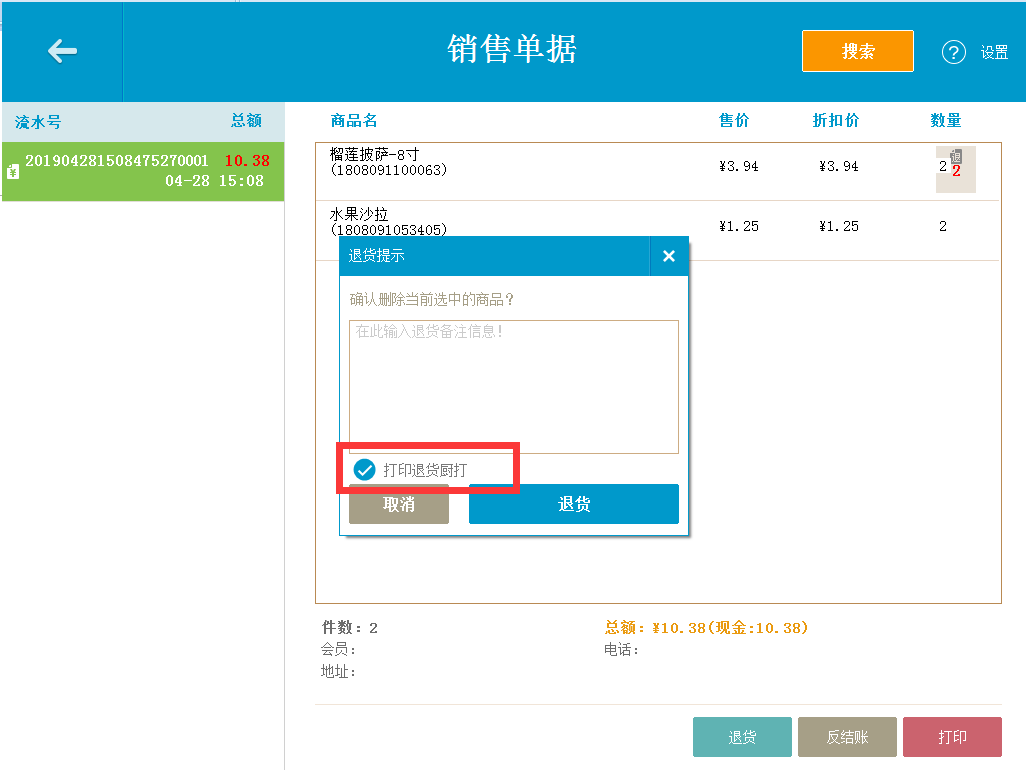Click the teal 退货 button at bottom
This screenshot has height=770, width=1026.
[742, 736]
